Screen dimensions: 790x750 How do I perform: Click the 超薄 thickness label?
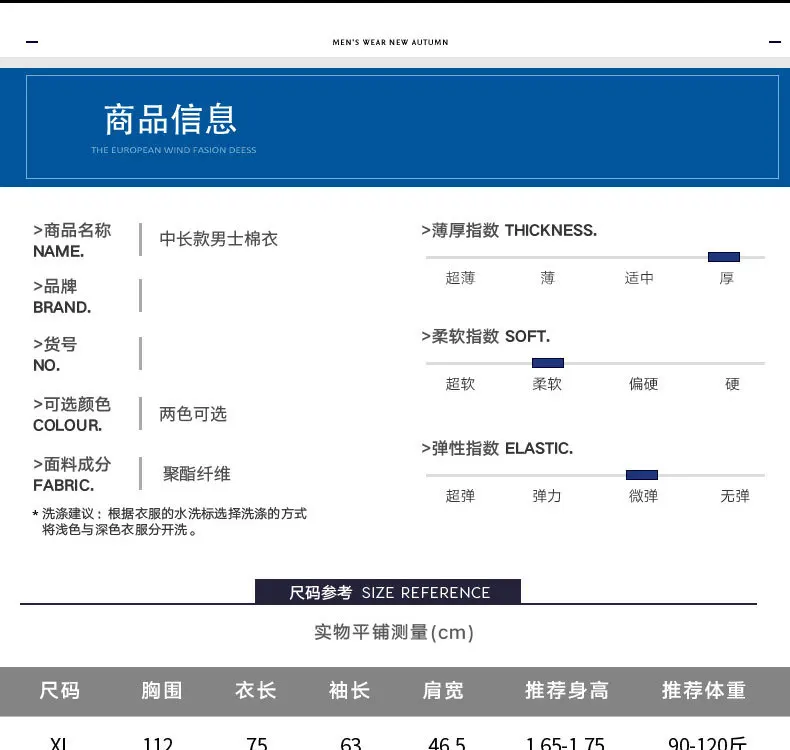460,278
